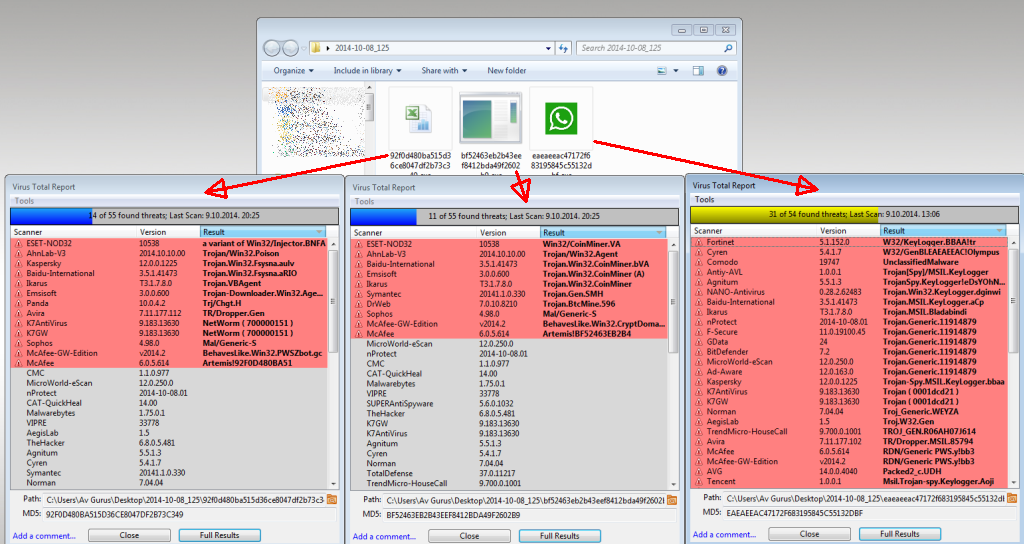The width and height of the screenshot is (1024, 544).
Task: Click Result column sort arrow in left report
Action: click(319, 232)
